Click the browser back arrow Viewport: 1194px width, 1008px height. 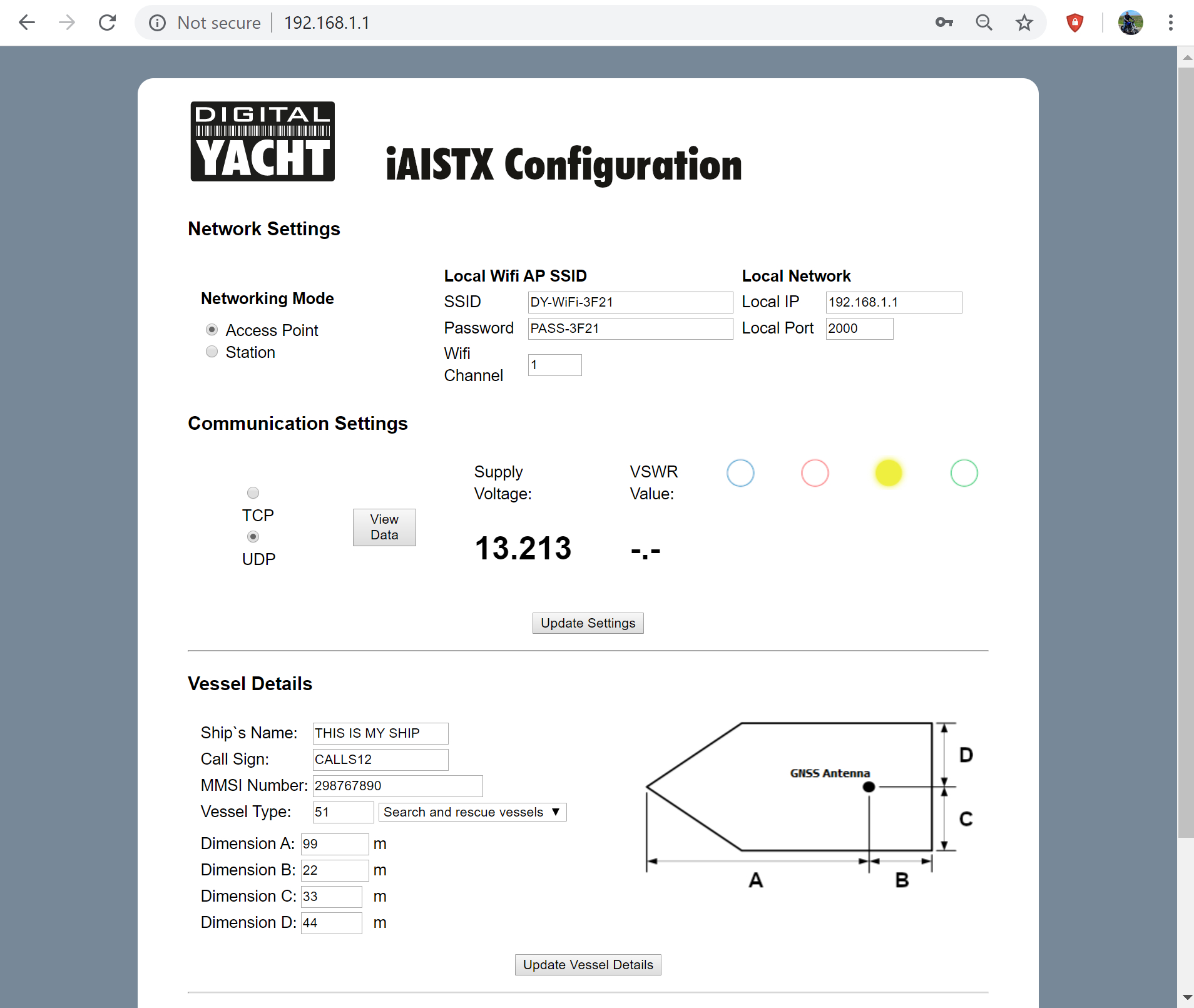tap(27, 23)
